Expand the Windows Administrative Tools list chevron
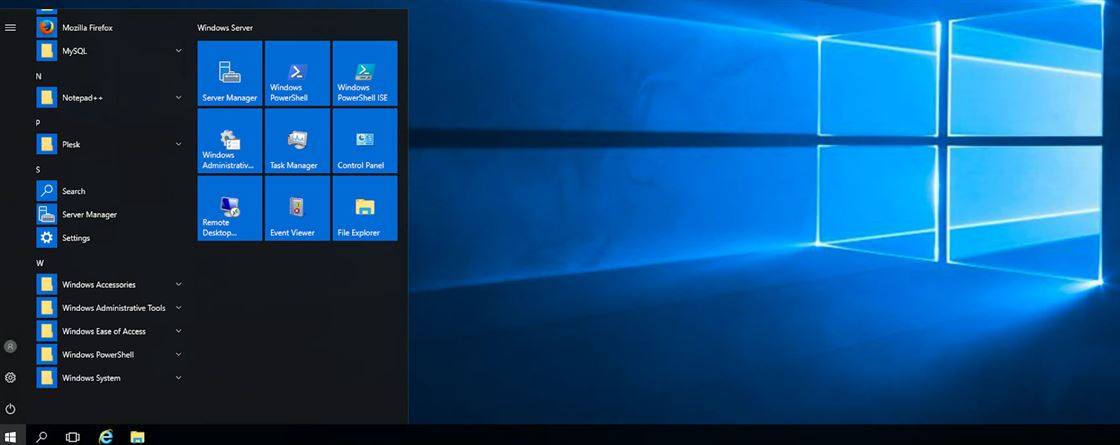The image size is (1120, 445). (x=179, y=308)
